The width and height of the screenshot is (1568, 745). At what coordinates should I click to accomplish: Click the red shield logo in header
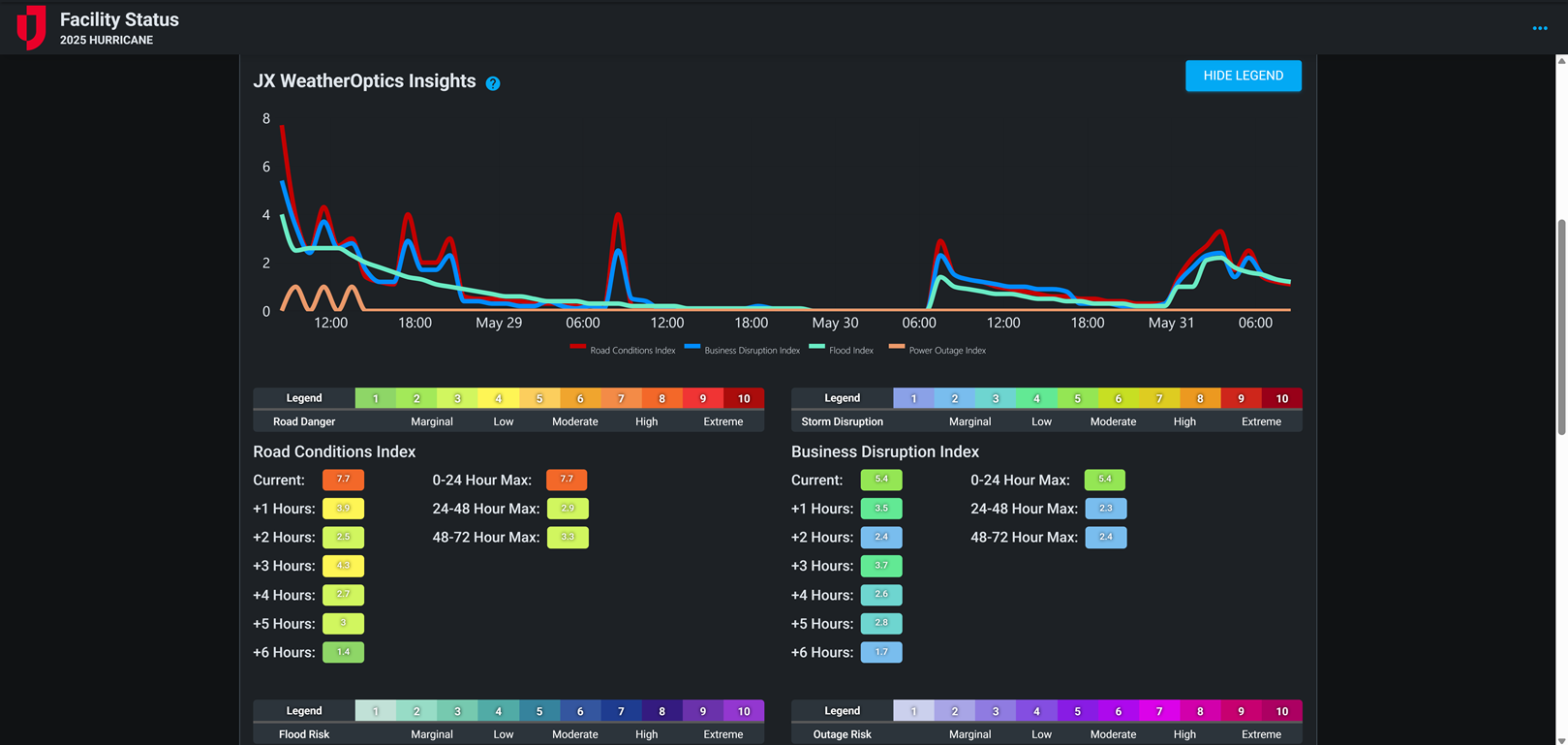31,27
